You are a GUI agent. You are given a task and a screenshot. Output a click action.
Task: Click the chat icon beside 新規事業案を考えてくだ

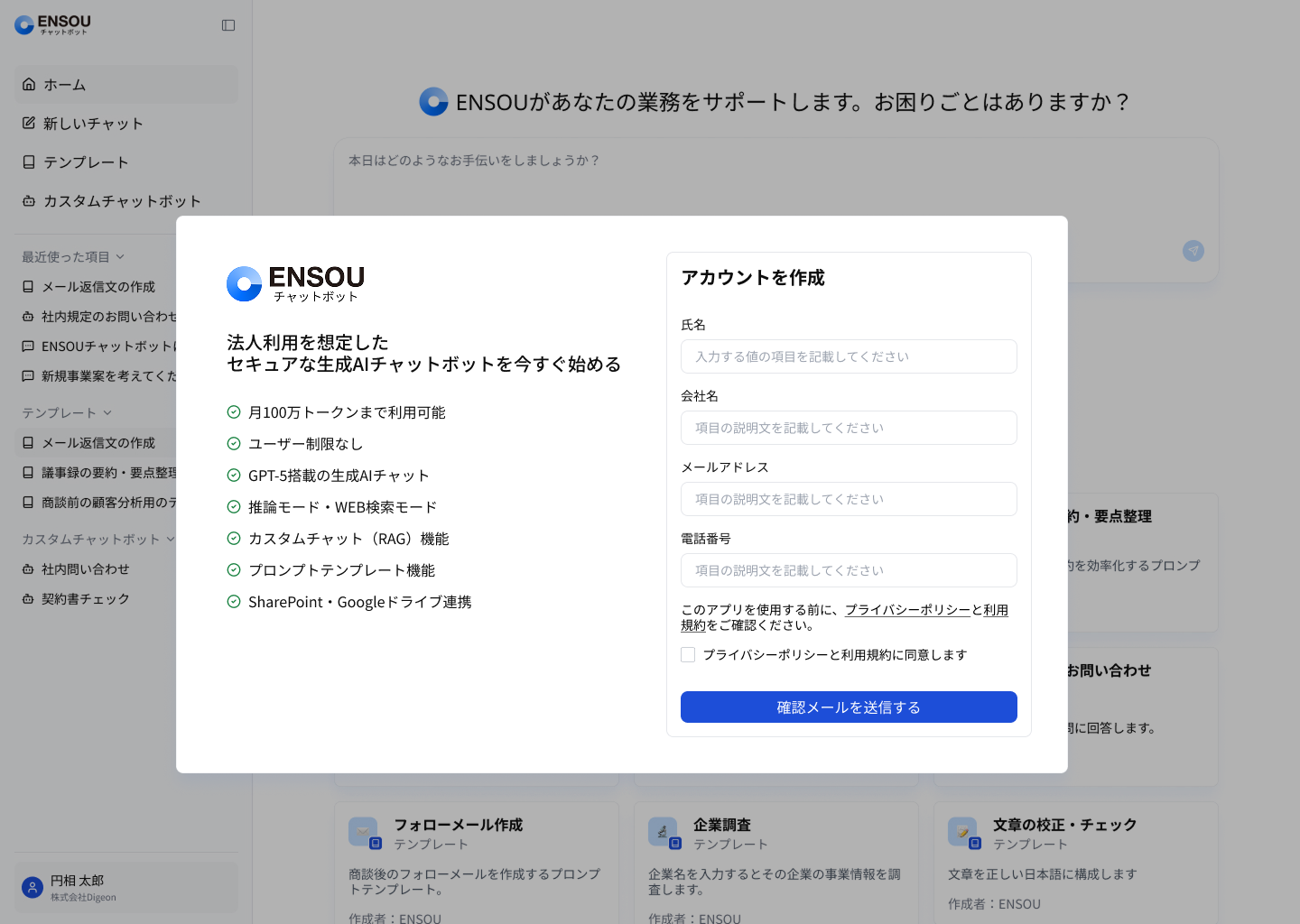click(28, 375)
